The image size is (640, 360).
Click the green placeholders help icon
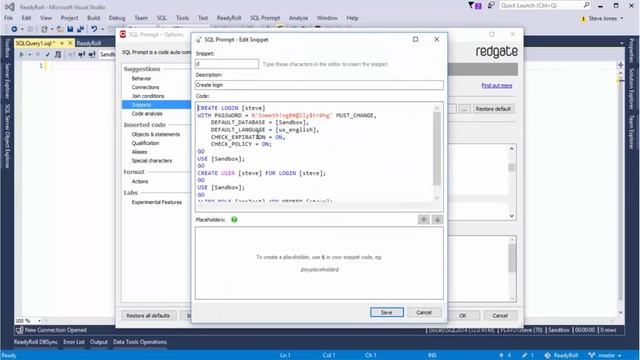(x=234, y=220)
